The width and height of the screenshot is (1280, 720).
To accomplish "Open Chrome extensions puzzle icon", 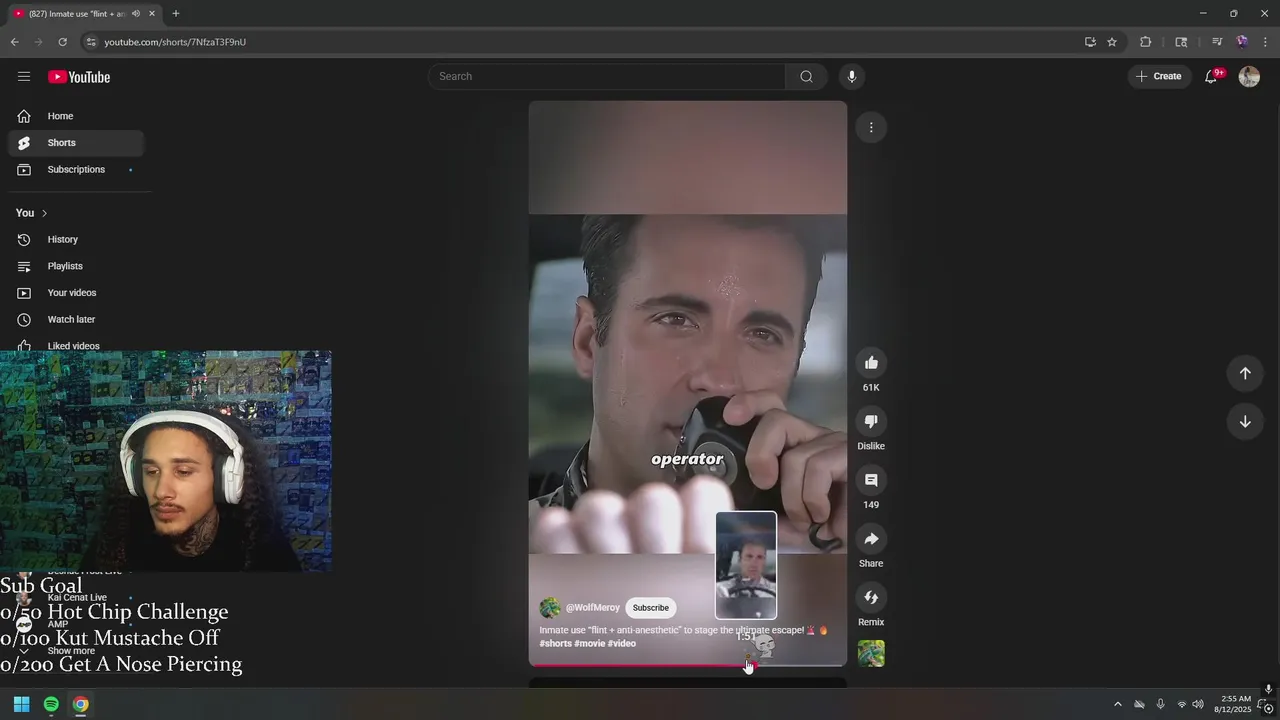I will point(1146,42).
